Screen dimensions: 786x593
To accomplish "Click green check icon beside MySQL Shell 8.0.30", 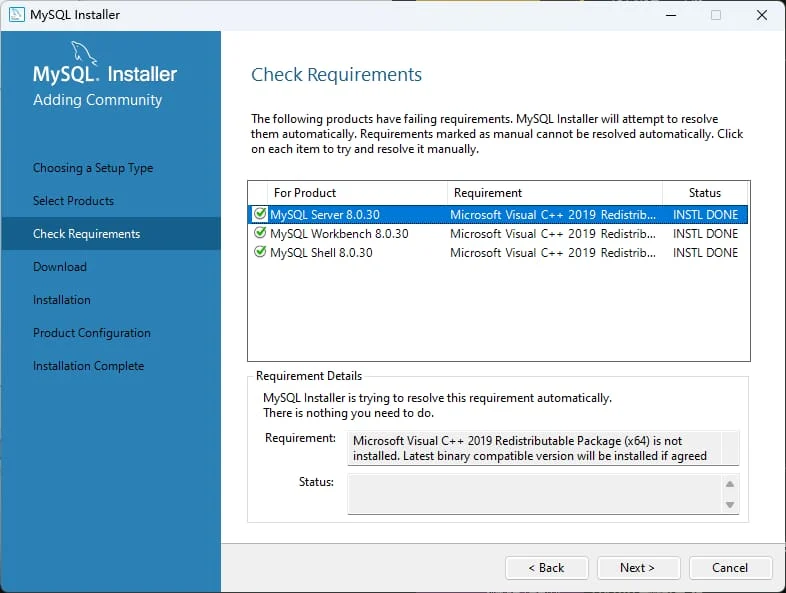I will [x=260, y=252].
